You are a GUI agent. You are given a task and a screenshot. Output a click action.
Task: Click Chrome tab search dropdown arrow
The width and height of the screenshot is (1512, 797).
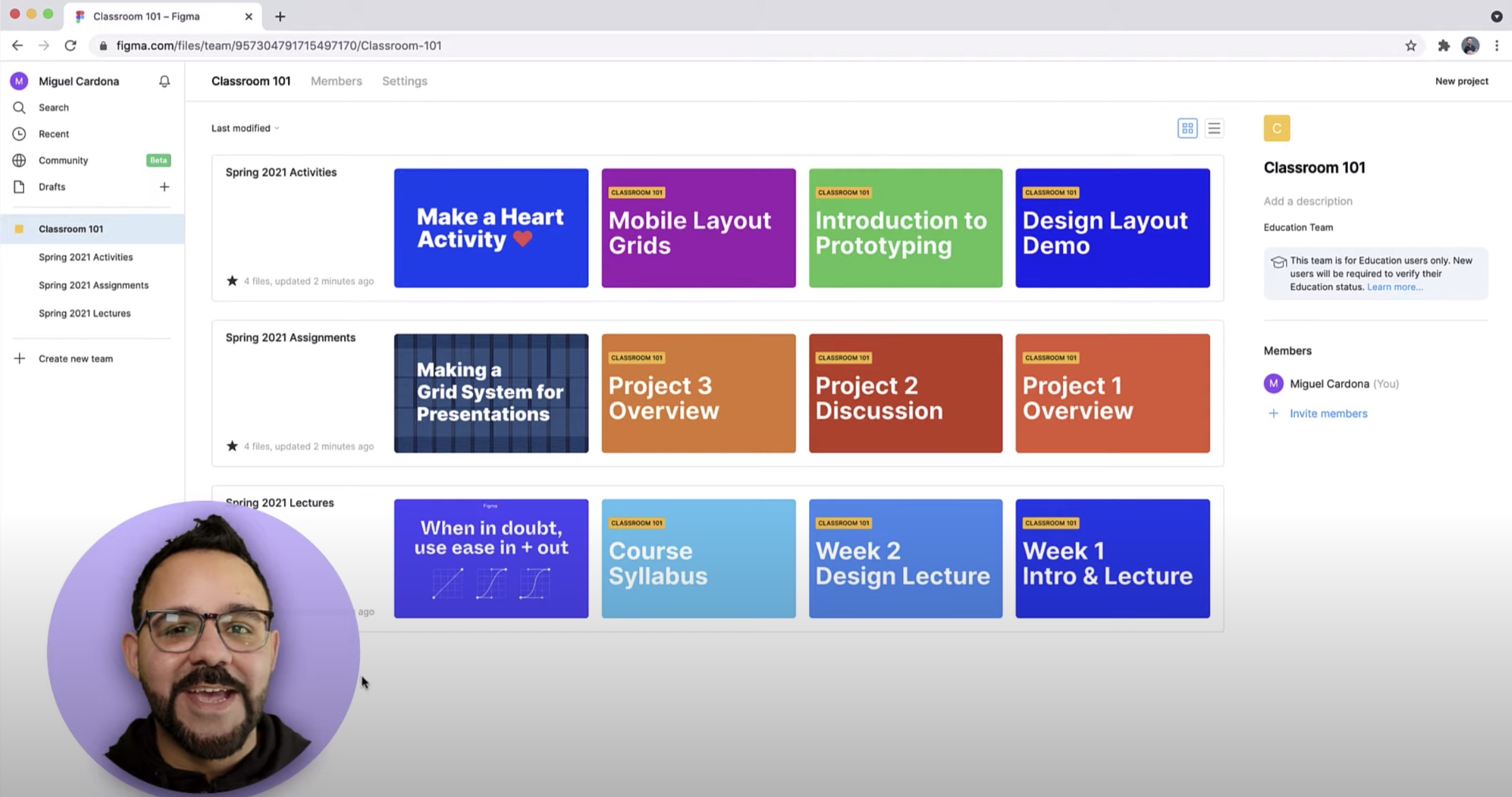point(1496,16)
